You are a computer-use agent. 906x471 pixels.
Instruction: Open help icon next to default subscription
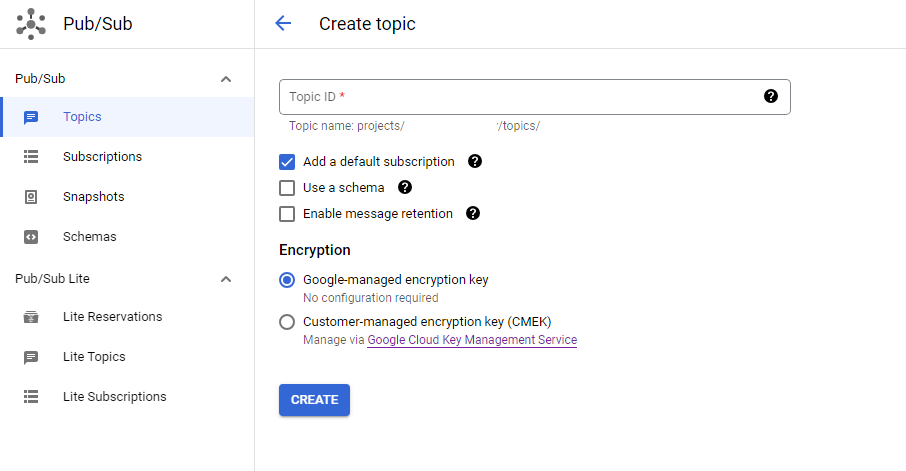coord(475,161)
